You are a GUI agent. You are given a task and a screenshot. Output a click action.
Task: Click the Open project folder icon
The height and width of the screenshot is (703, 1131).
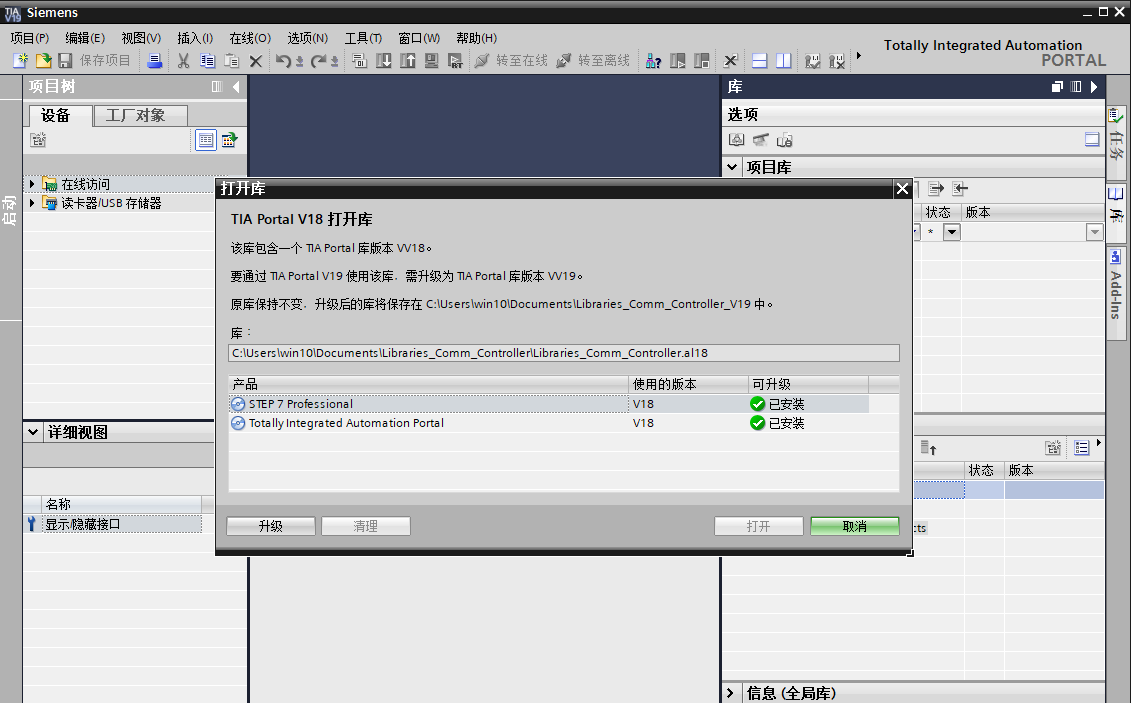pos(43,61)
